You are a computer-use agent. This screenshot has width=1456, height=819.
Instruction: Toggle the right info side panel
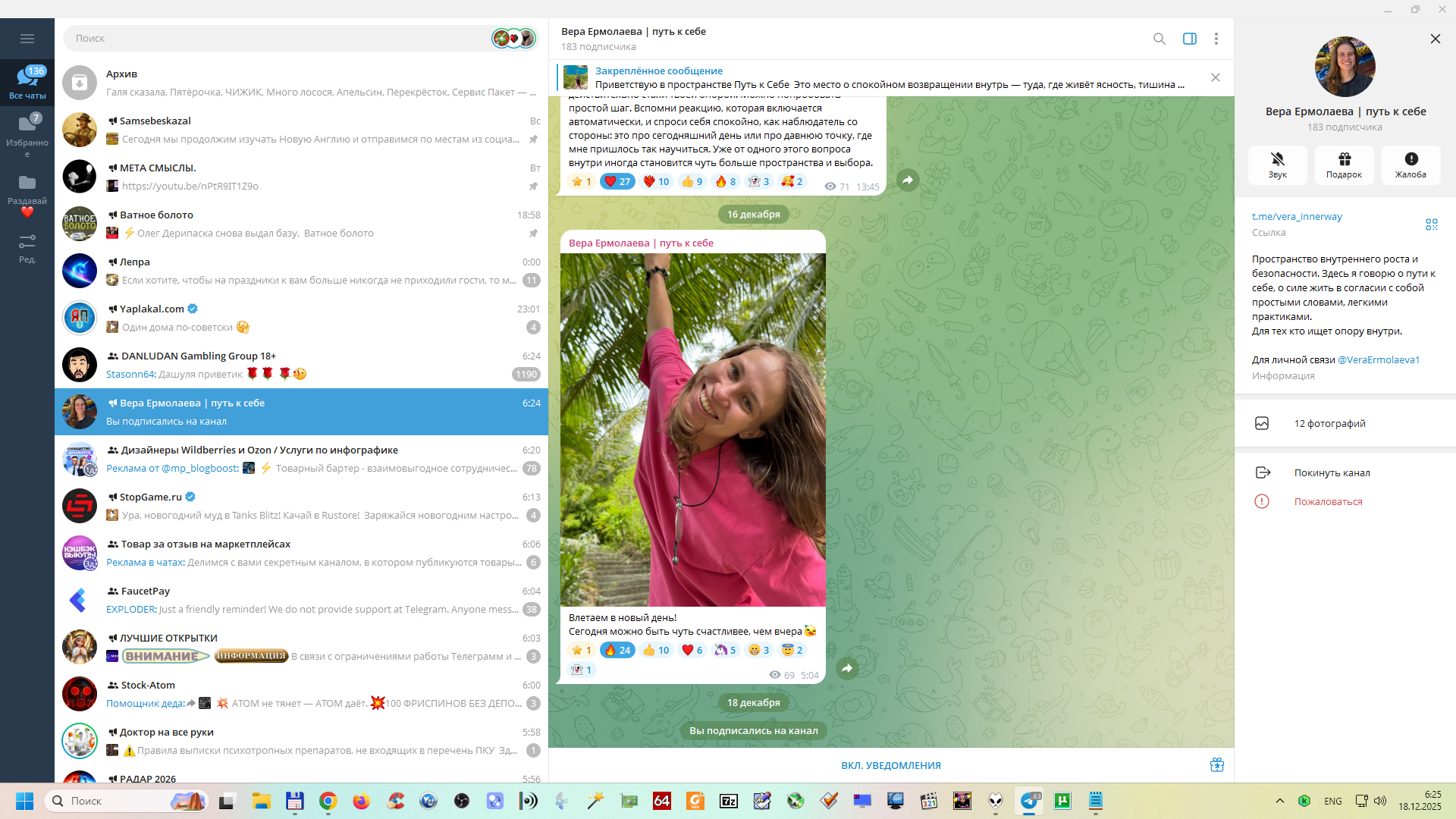[1189, 39]
